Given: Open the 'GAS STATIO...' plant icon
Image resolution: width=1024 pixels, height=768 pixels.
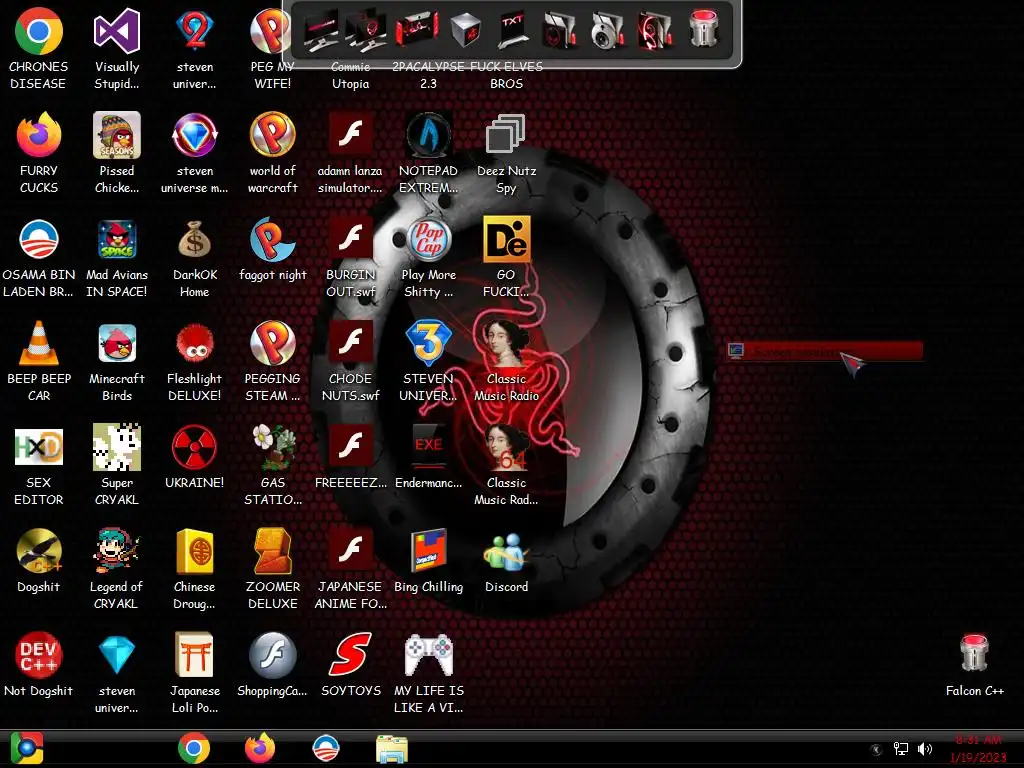Looking at the screenshot, I should pyautogui.click(x=273, y=447).
